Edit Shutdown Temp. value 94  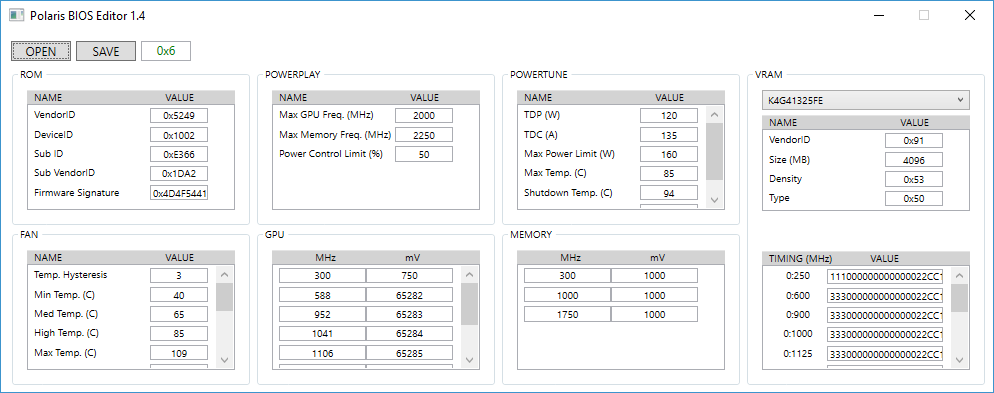[x=669, y=193]
